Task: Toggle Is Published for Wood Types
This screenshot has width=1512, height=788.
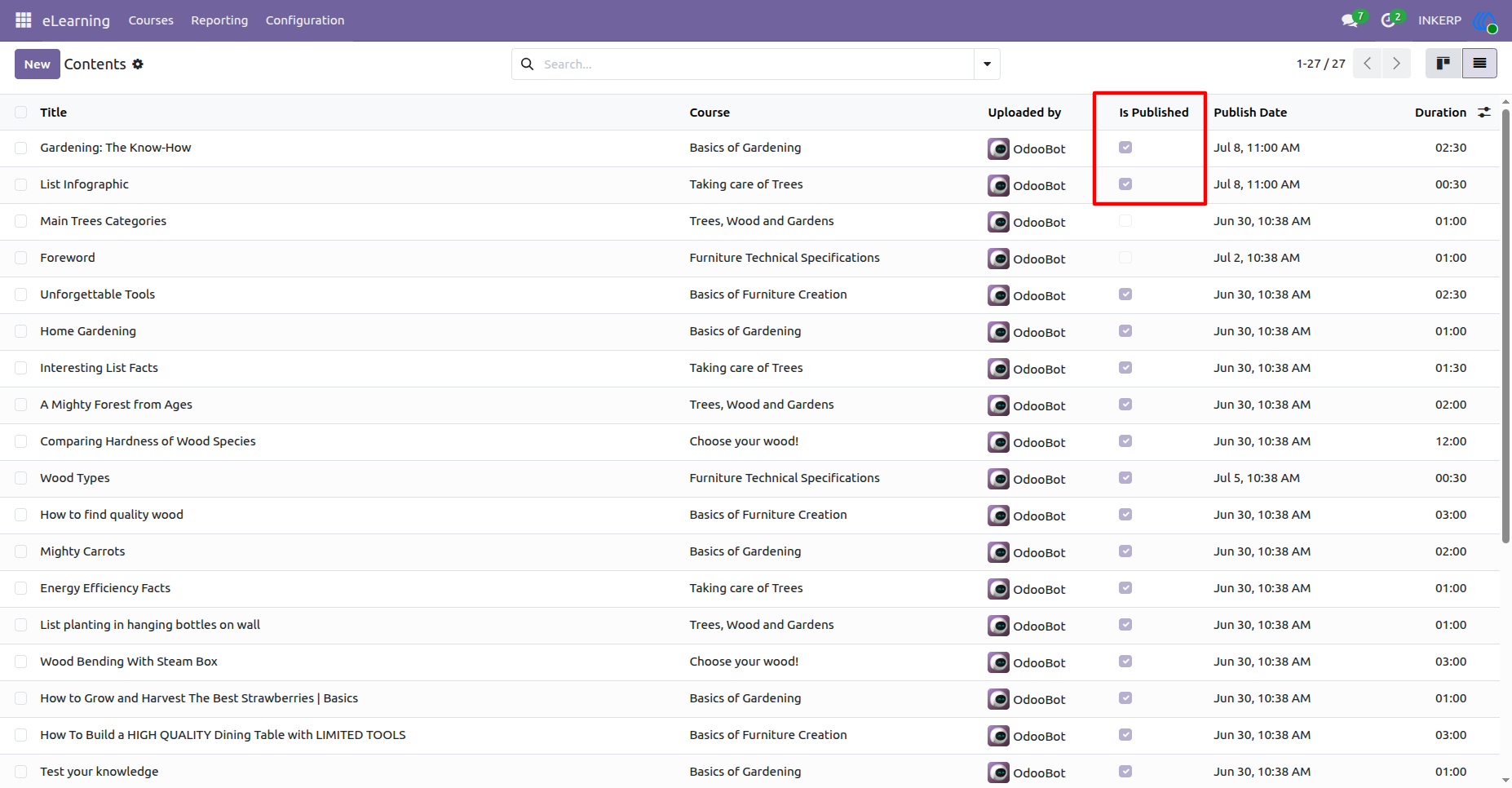Action: (1125, 478)
